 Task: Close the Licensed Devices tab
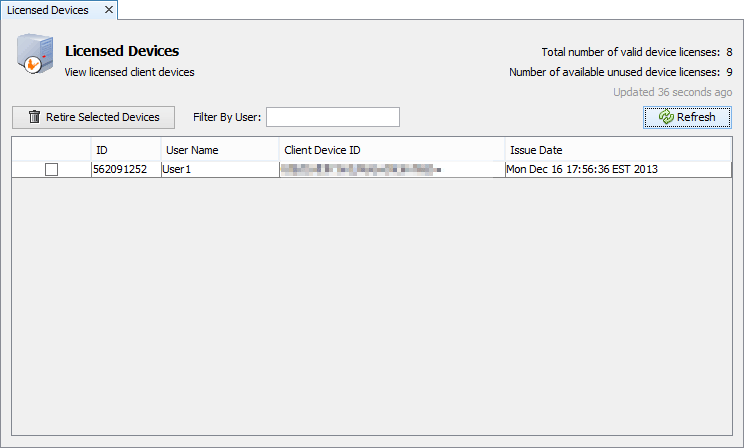tap(108, 10)
